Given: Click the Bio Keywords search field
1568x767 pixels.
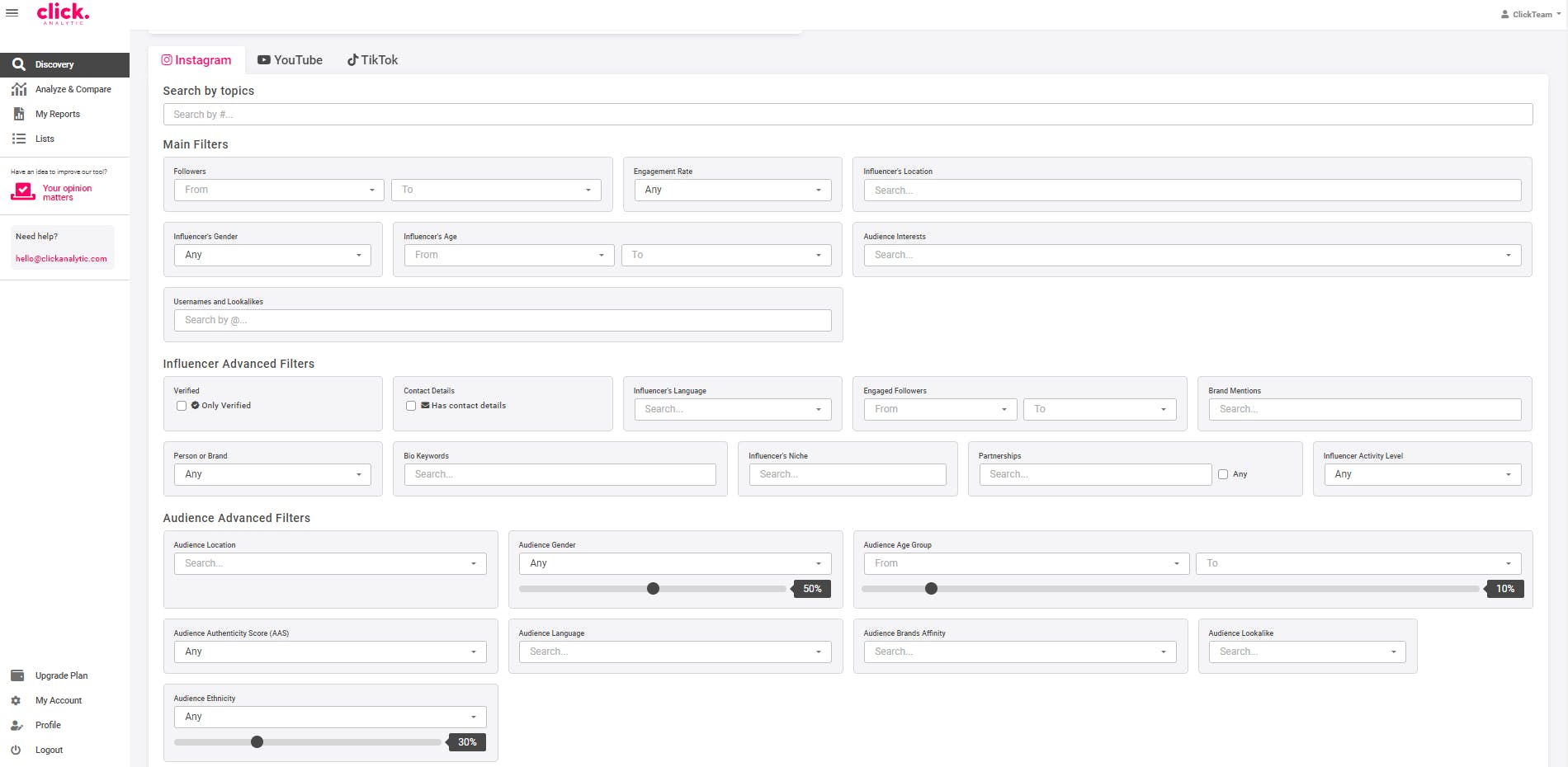Looking at the screenshot, I should click(560, 474).
